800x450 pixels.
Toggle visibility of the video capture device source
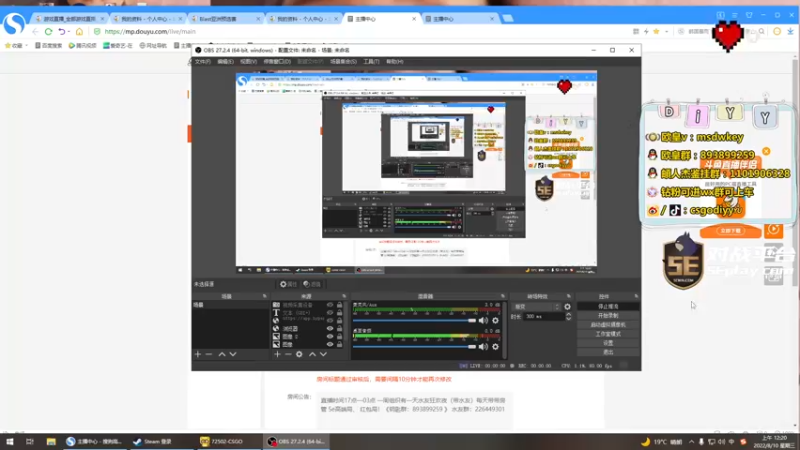330,305
